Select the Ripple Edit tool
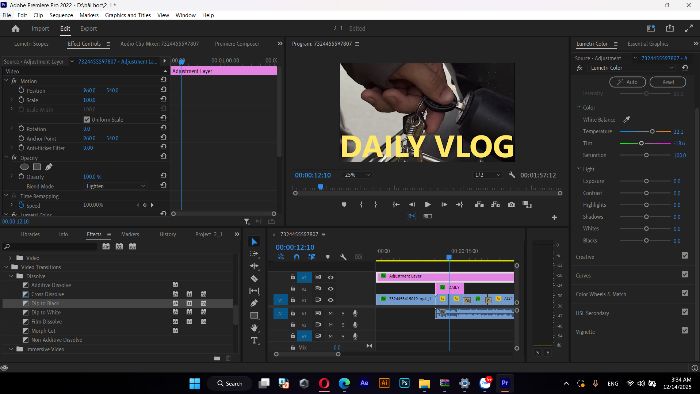The image size is (700, 394). pos(254,266)
